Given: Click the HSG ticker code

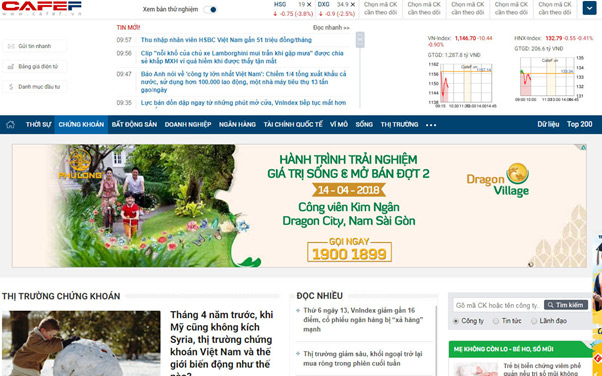Looking at the screenshot, I should [x=280, y=5].
